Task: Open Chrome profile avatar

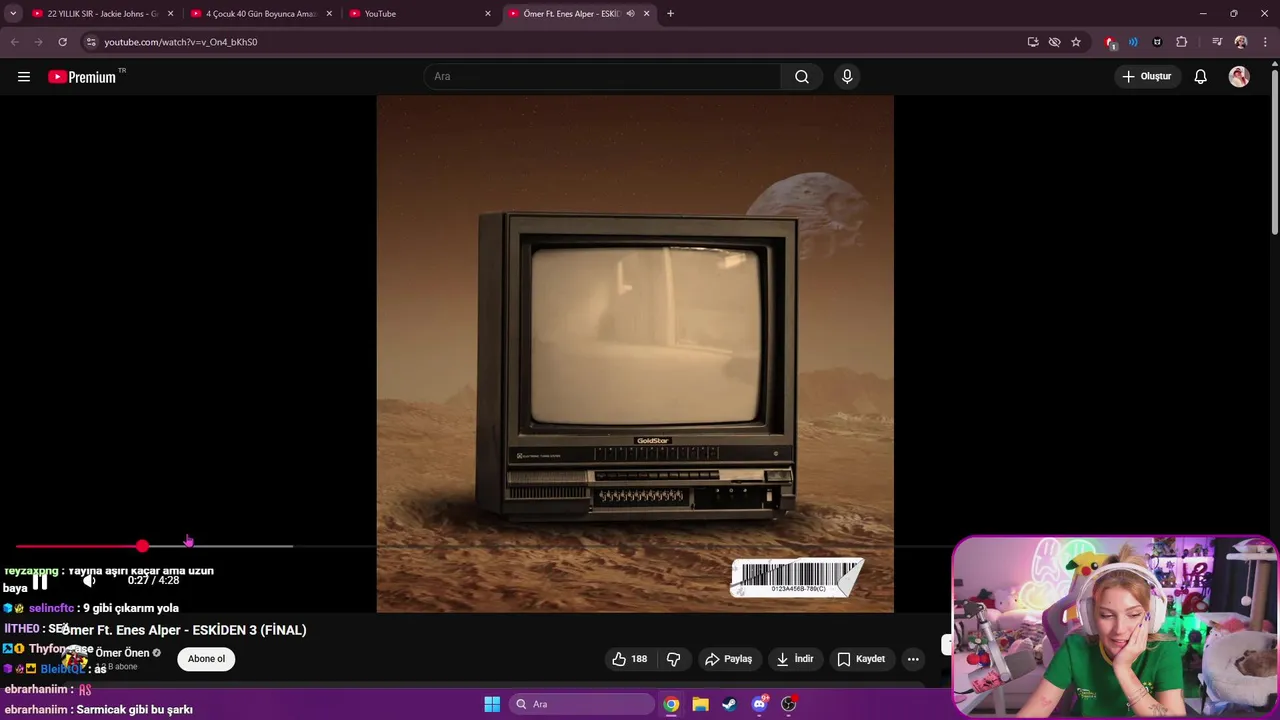Action: click(1241, 42)
